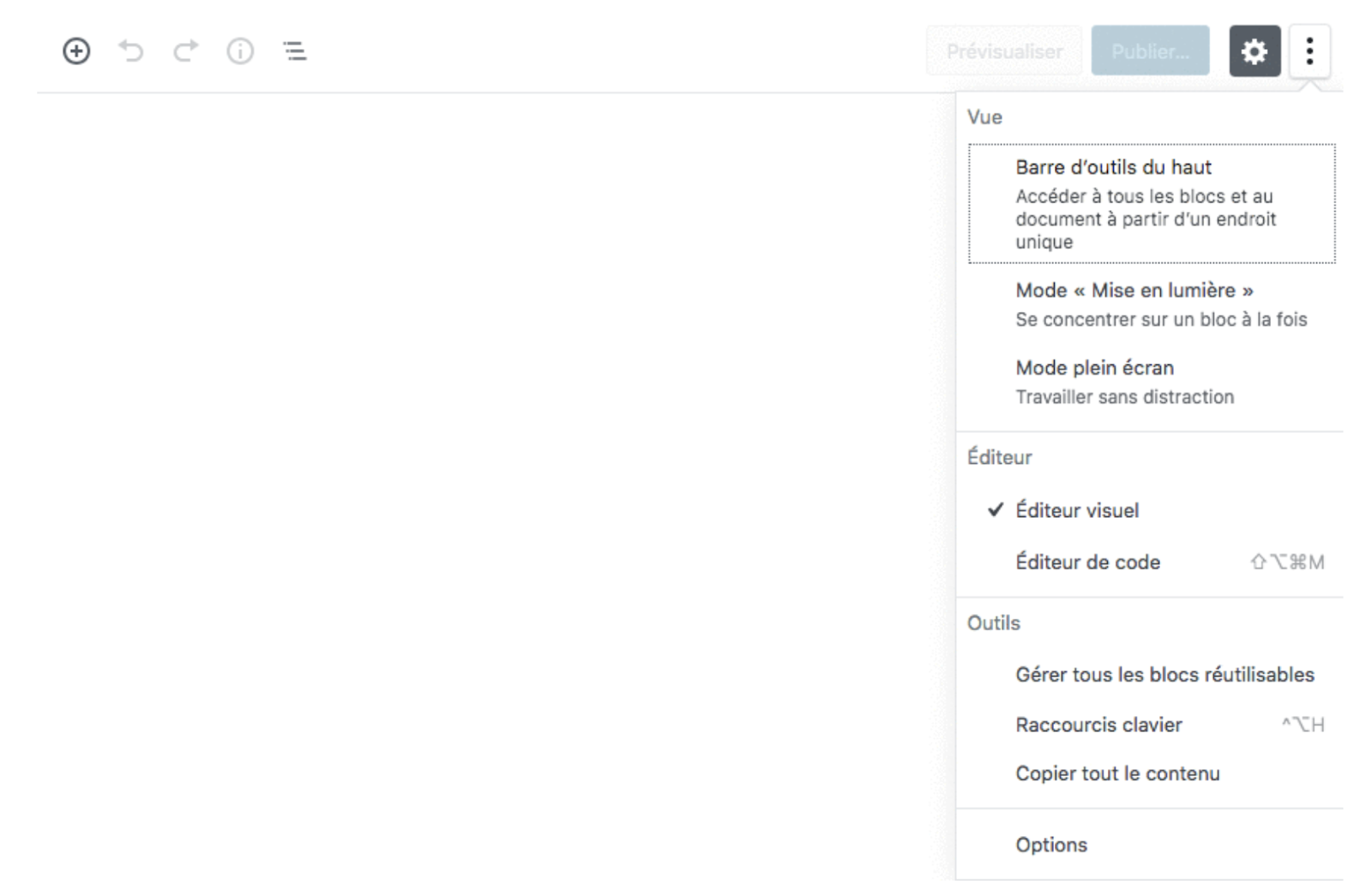Click the Prévisualiser button
1372x884 pixels.
[1004, 51]
